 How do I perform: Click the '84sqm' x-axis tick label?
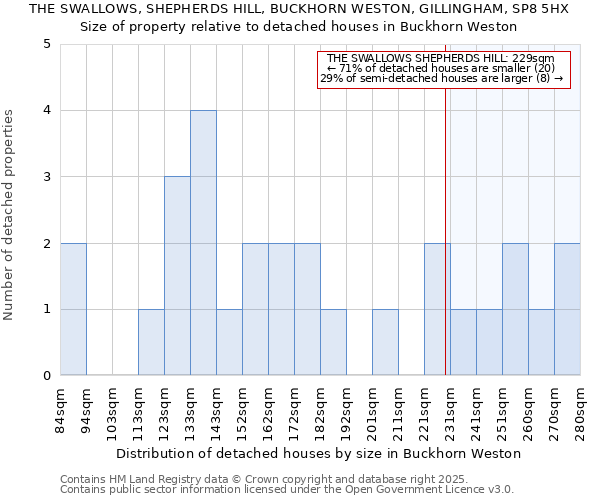click(x=60, y=411)
